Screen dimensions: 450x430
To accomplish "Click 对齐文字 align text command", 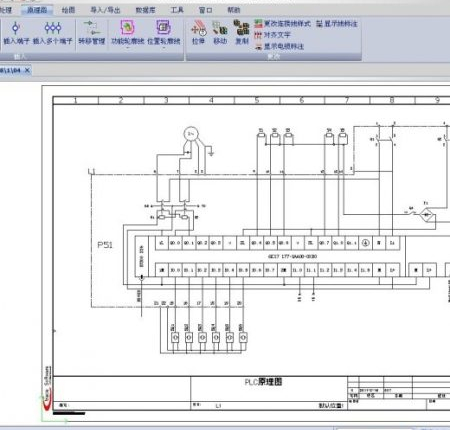I will [x=272, y=35].
